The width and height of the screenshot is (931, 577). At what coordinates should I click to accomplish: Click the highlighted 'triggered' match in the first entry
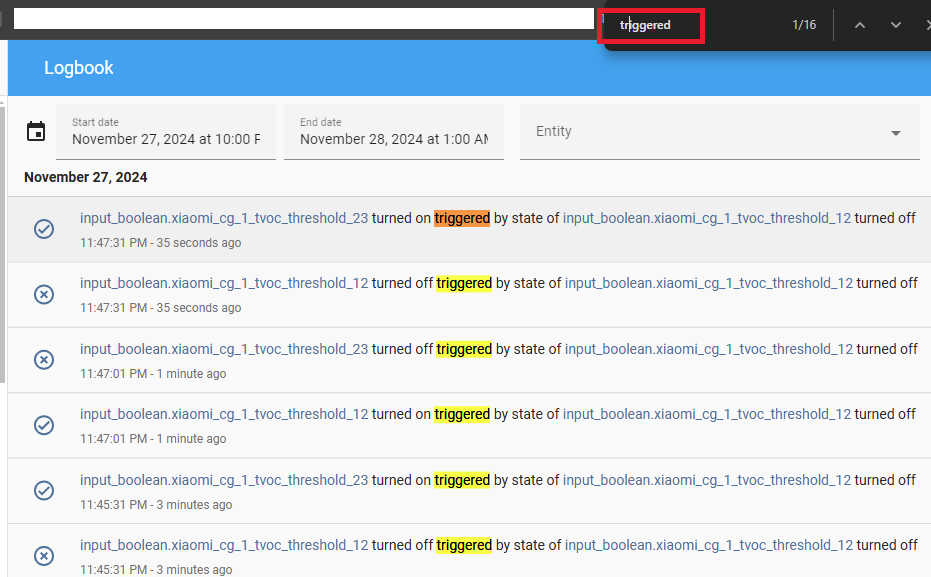click(x=462, y=217)
